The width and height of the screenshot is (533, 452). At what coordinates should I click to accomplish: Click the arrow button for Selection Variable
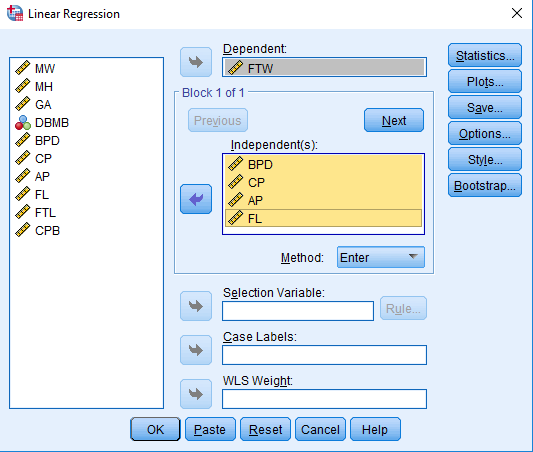196,306
